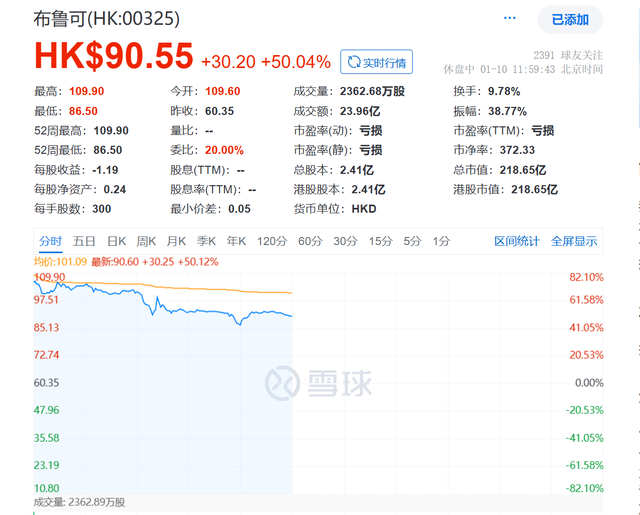Show the 5分 interval chart
Image resolution: width=640 pixels, height=515 pixels.
[412, 241]
